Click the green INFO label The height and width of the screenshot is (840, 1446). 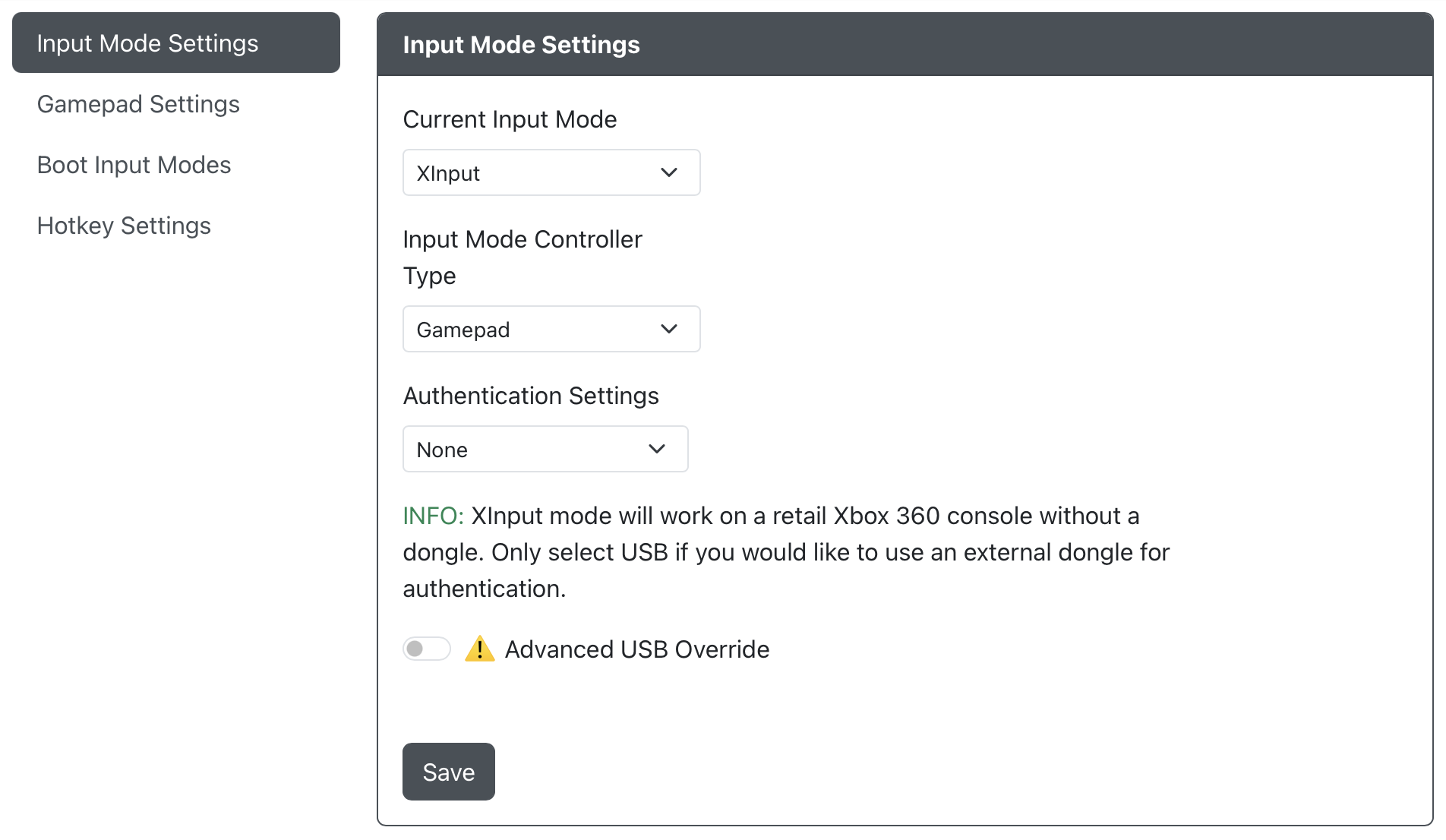433,516
